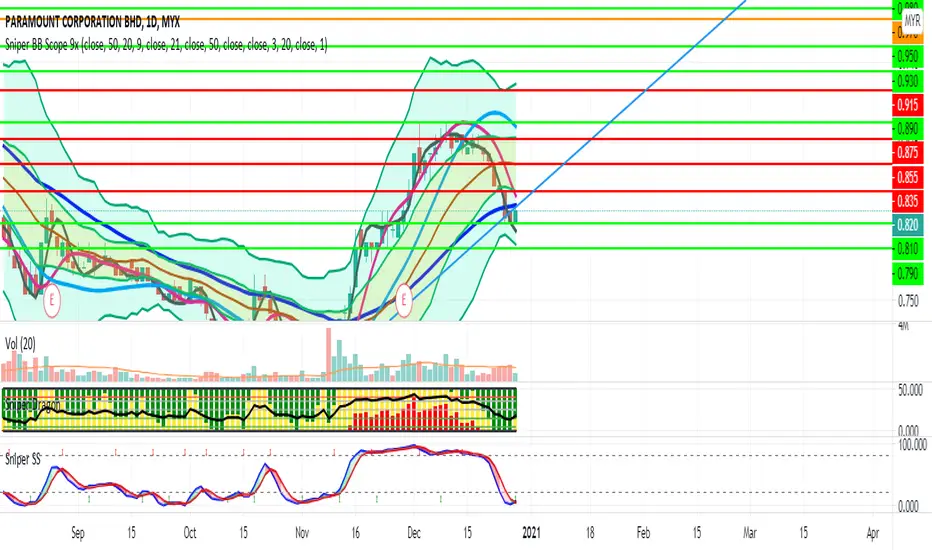Click the earnings E marker just before December
932x550 pixels.
[x=404, y=300]
